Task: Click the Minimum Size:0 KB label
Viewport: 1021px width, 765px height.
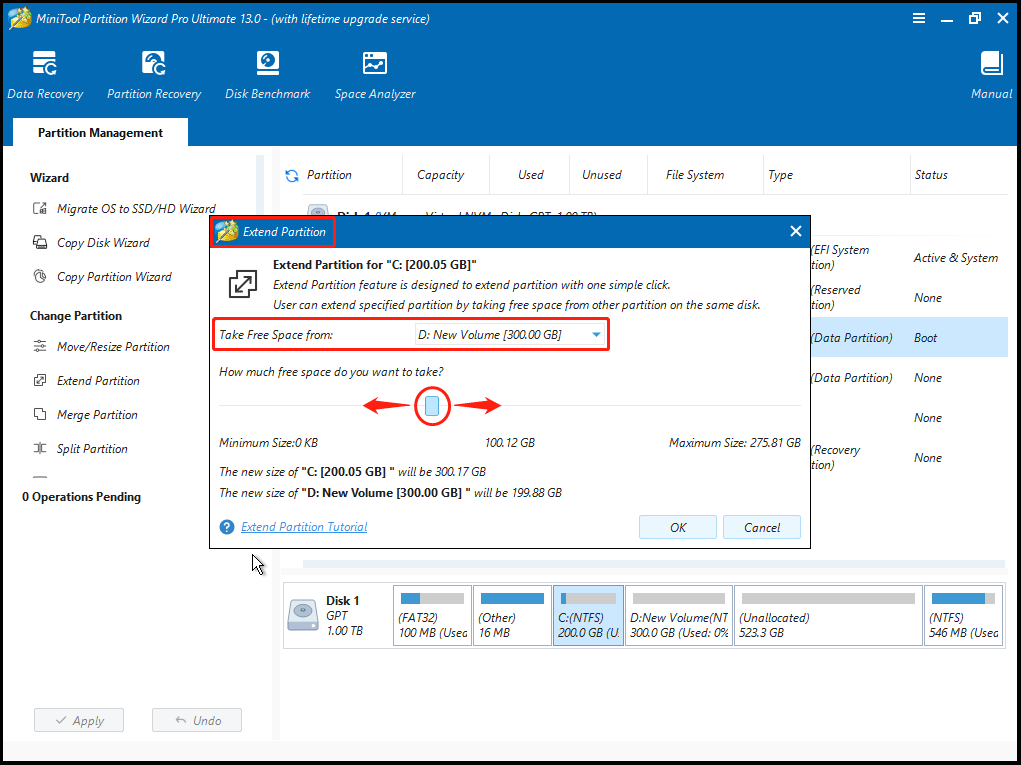Action: pos(268,443)
